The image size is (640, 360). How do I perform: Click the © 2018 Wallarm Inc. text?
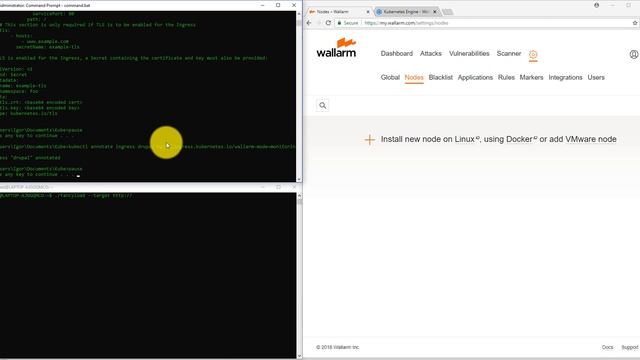[338, 347]
